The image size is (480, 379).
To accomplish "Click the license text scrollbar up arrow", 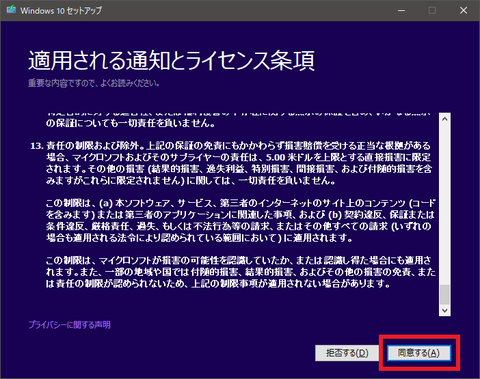I will 445,119.
